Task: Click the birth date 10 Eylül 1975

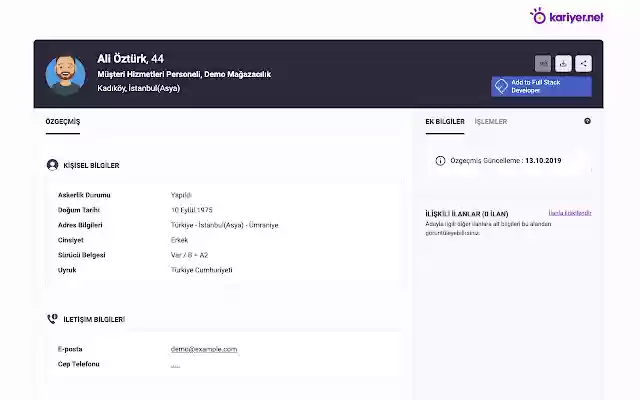Action: click(191, 210)
